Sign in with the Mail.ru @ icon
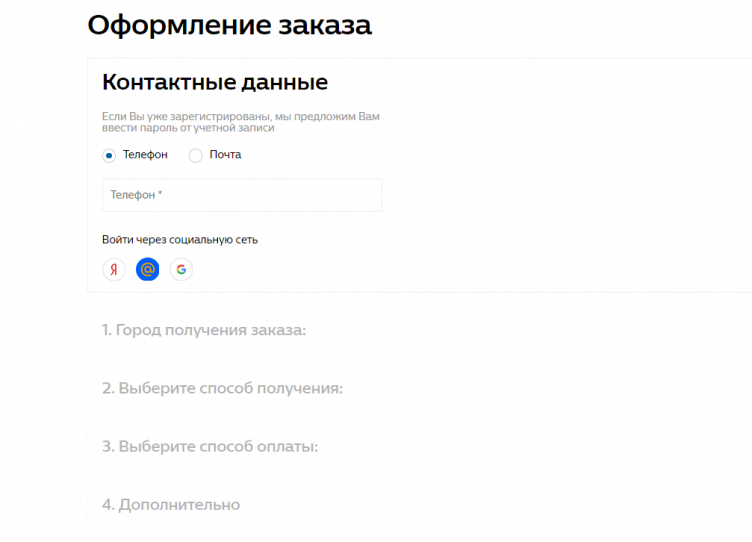752x542 pixels. pyautogui.click(x=148, y=270)
